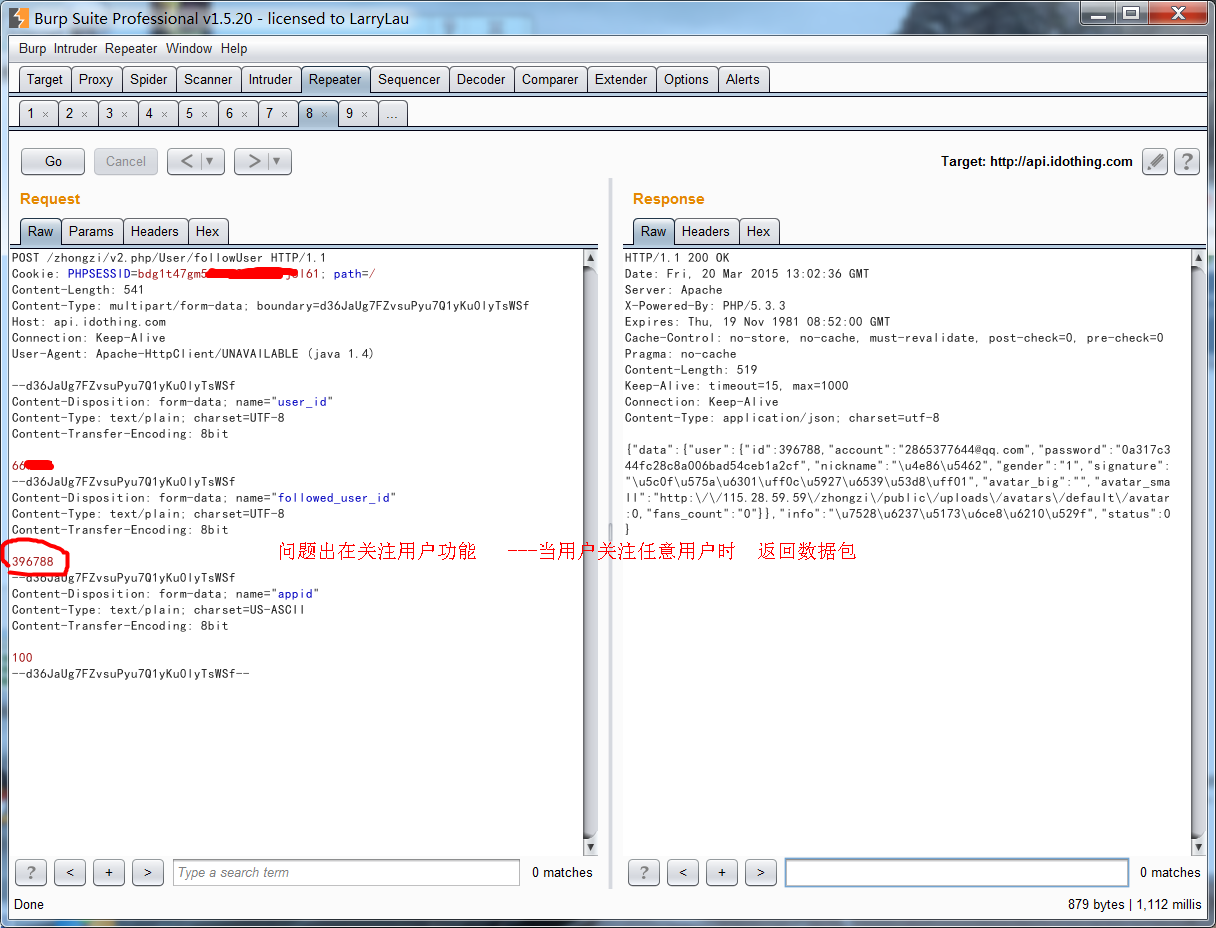Open the Help menu
The width and height of the screenshot is (1216, 928).
[x=234, y=48]
